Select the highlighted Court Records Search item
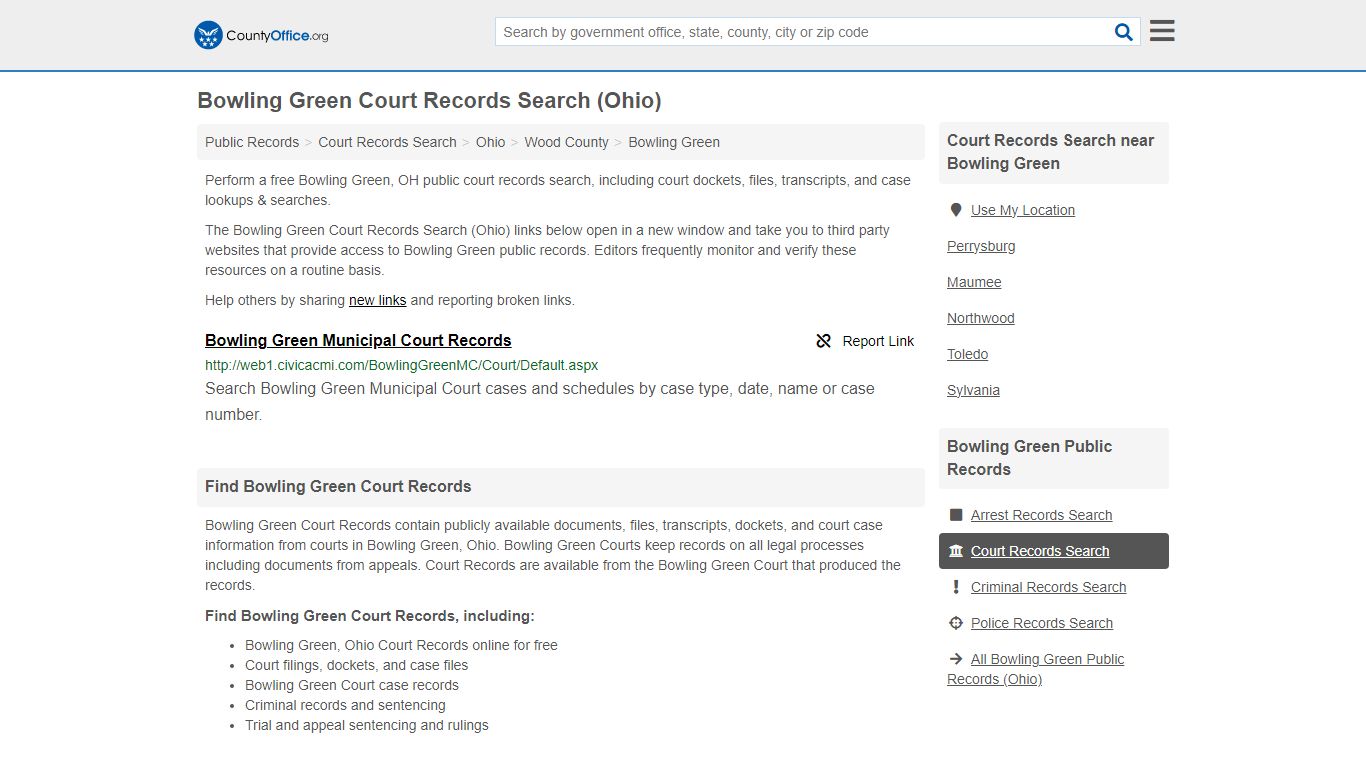Image resolution: width=1366 pixels, height=768 pixels. (1054, 551)
